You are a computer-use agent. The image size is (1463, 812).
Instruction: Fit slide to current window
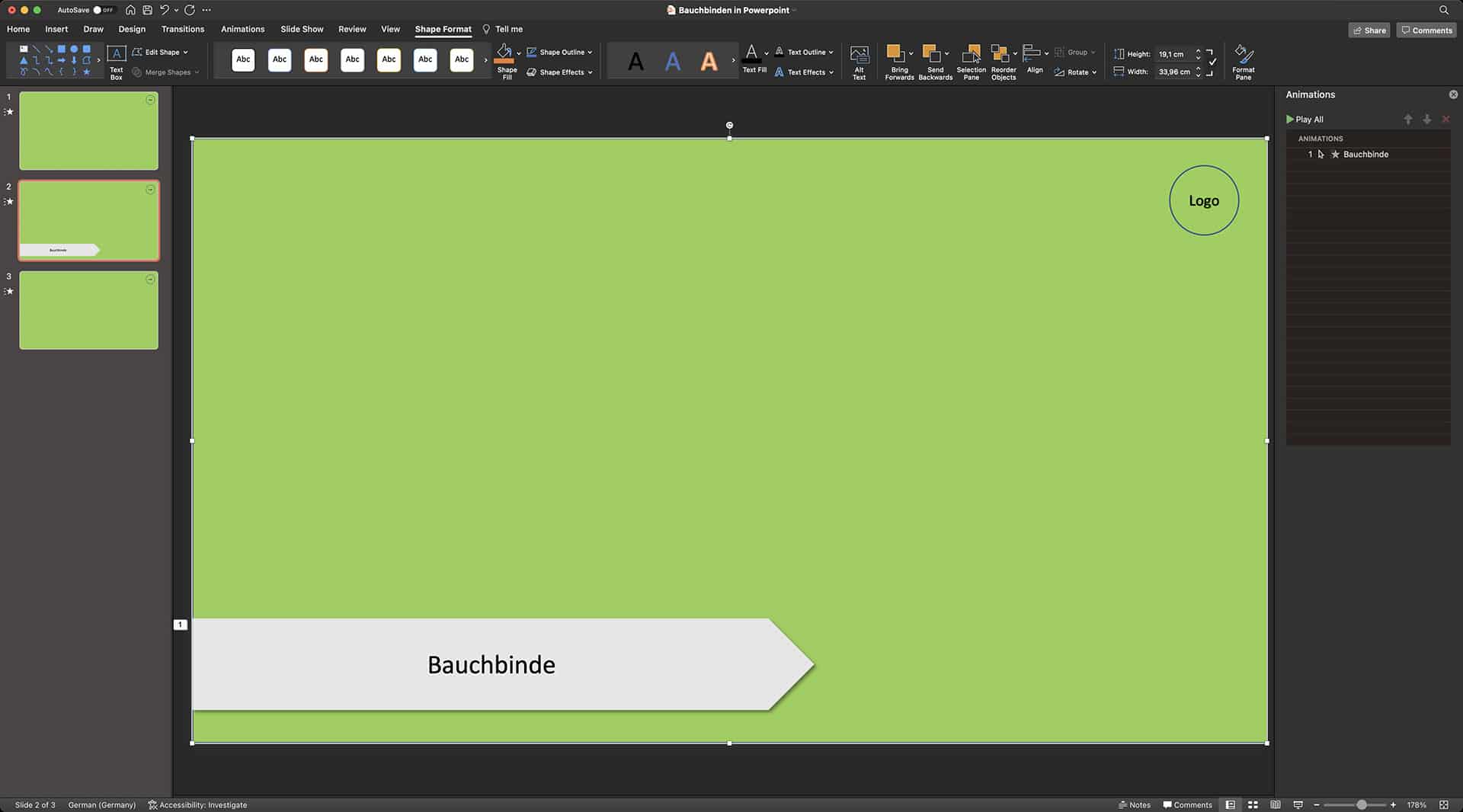(x=1443, y=804)
